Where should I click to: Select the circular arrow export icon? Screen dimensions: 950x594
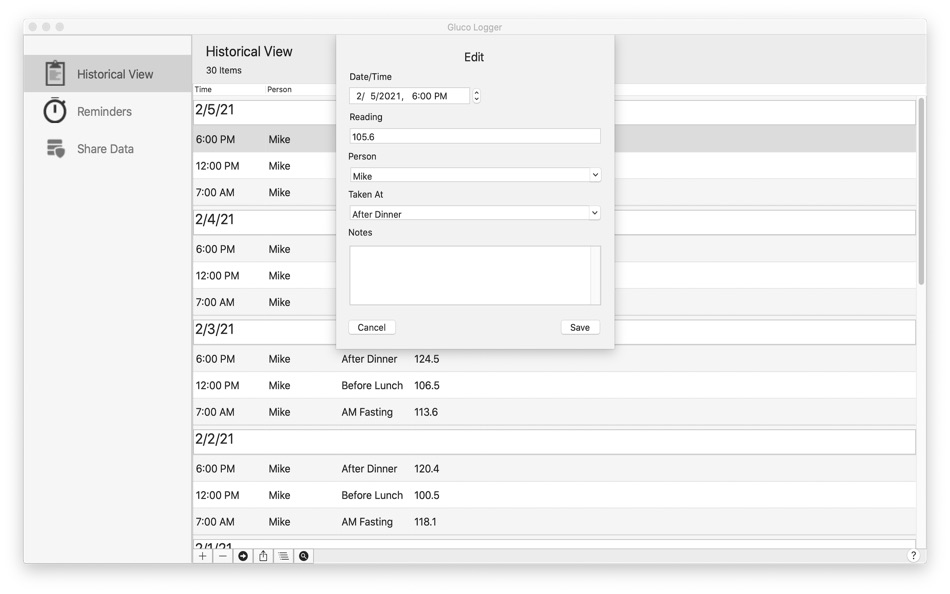[242, 556]
